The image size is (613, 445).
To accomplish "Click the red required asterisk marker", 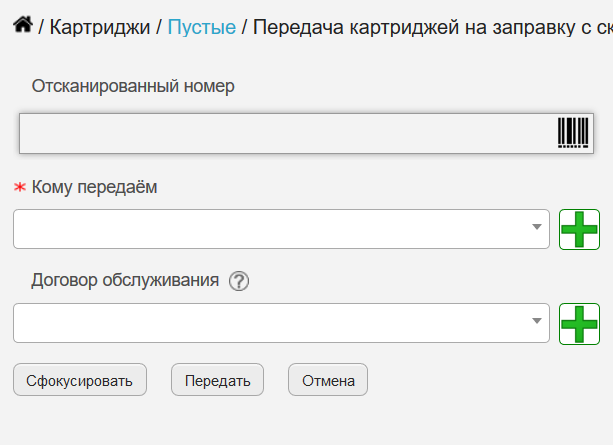I will pyautogui.click(x=20, y=187).
